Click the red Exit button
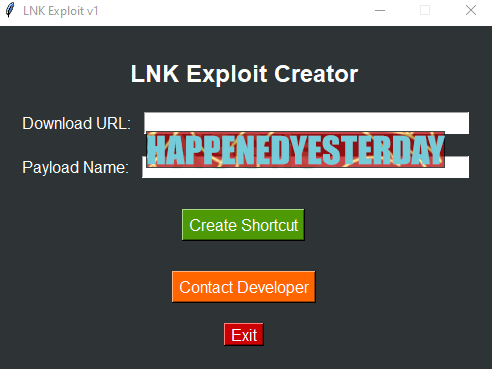 (x=244, y=334)
